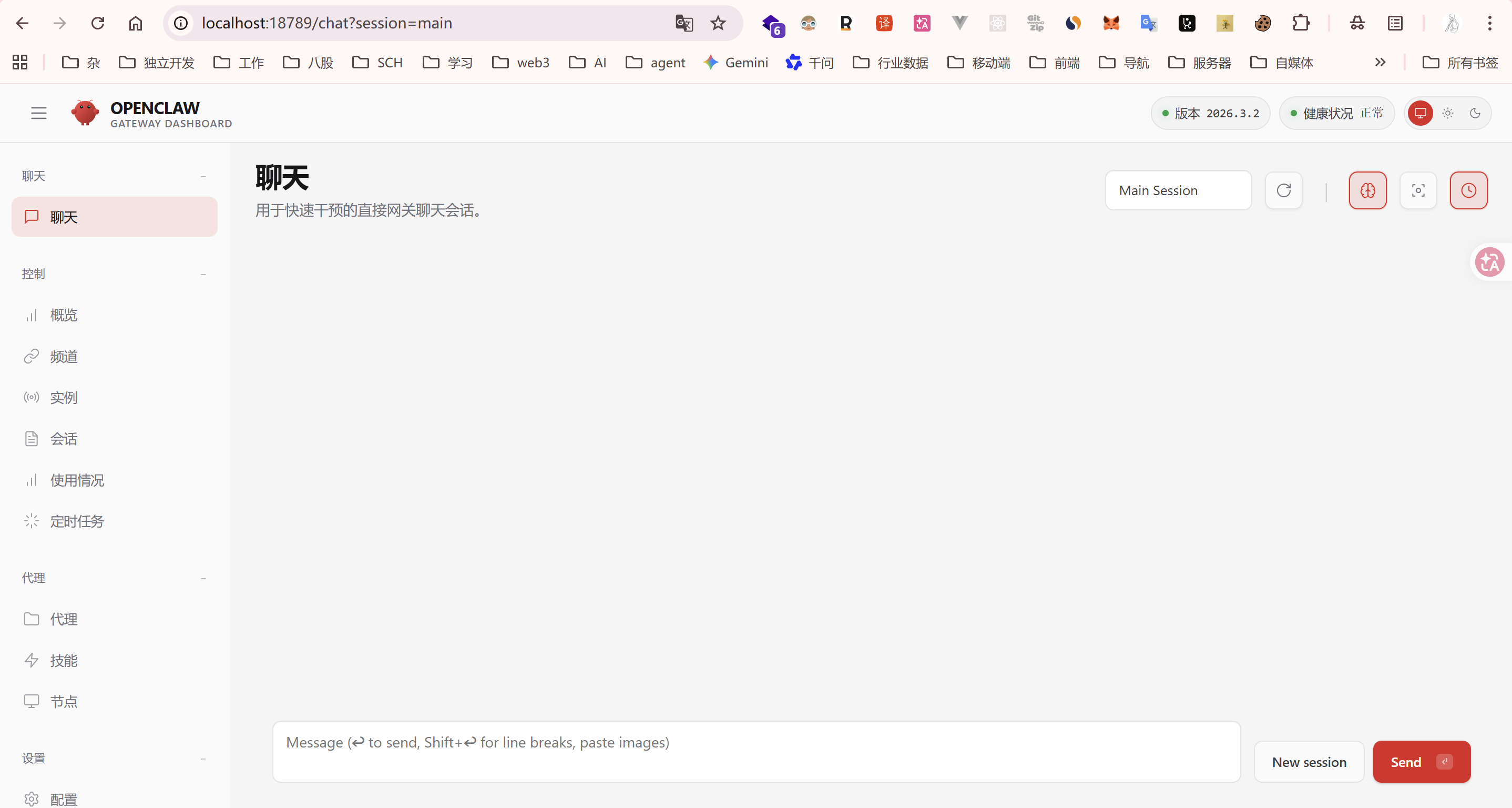Click the brain icon button in chat toolbar
This screenshot has height=808, width=1512.
pos(1367,190)
